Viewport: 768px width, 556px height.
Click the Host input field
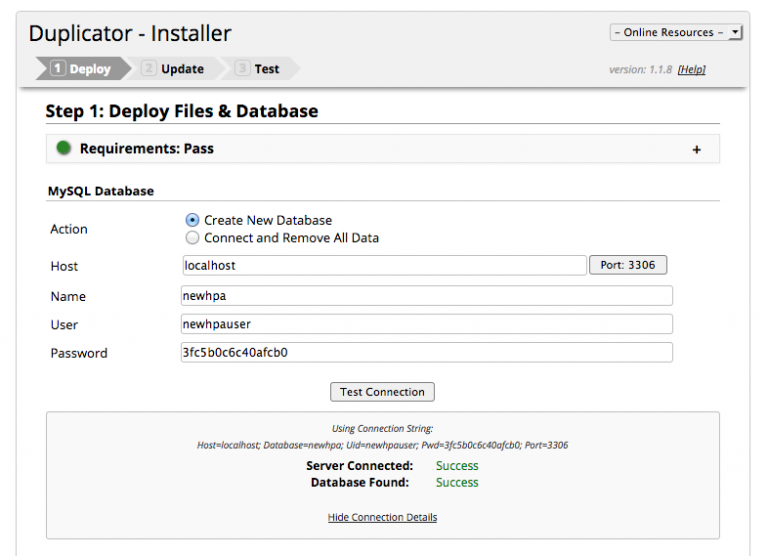point(384,265)
